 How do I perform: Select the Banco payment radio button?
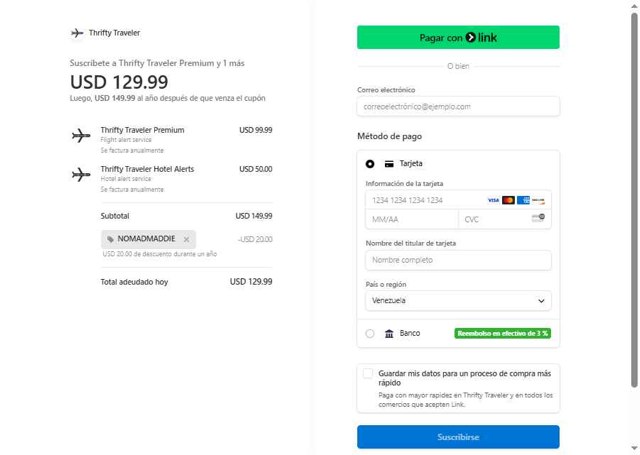coord(370,334)
